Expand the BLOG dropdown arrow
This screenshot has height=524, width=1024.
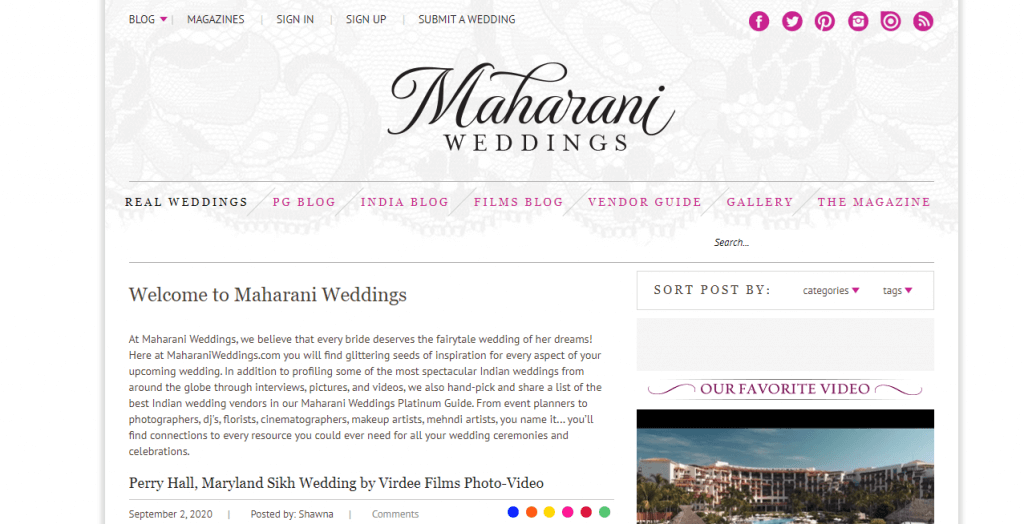click(163, 20)
